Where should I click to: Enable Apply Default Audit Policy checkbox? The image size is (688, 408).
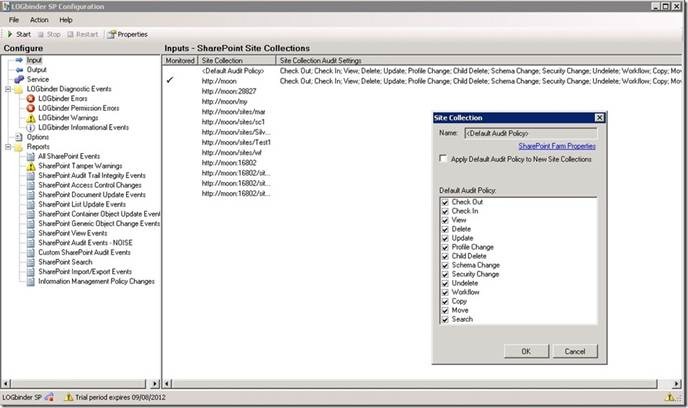444,160
